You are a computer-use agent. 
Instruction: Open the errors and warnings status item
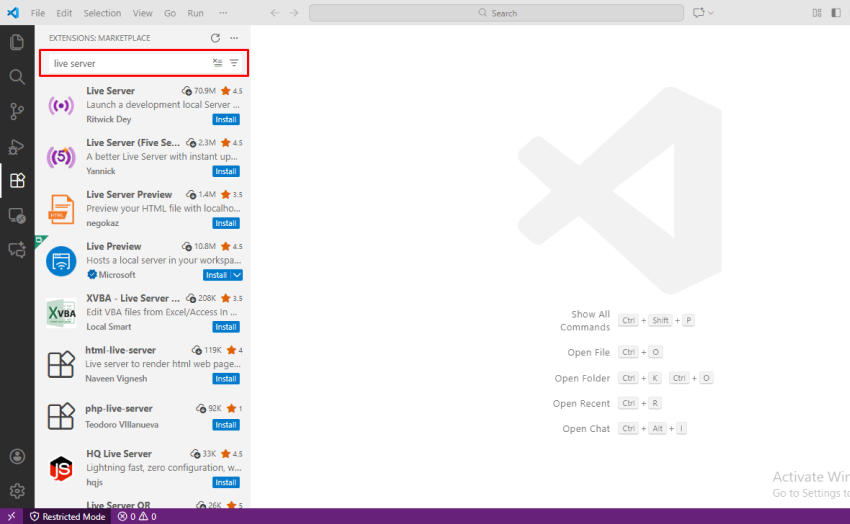pyautogui.click(x=137, y=516)
